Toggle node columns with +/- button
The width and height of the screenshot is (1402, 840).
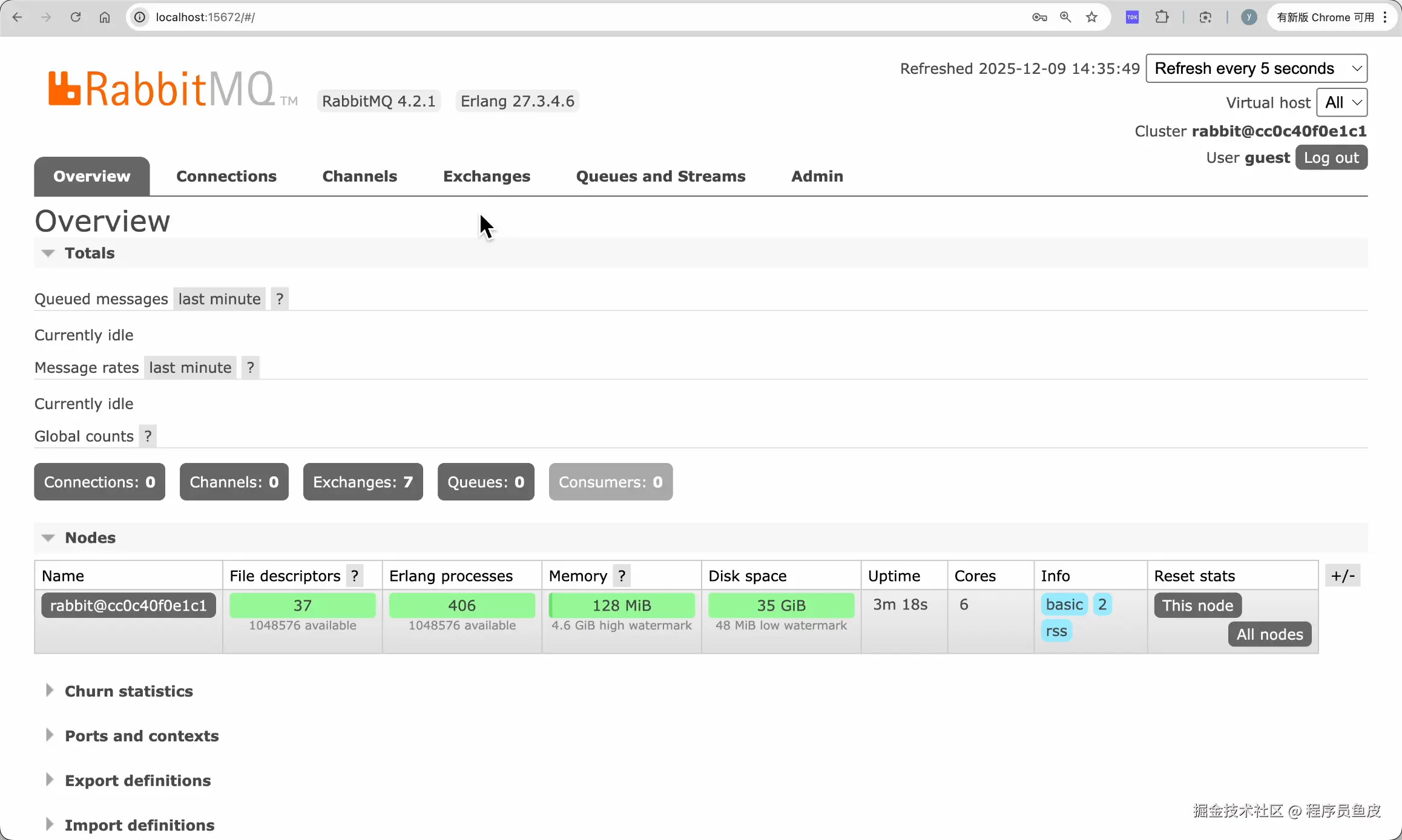click(1342, 576)
